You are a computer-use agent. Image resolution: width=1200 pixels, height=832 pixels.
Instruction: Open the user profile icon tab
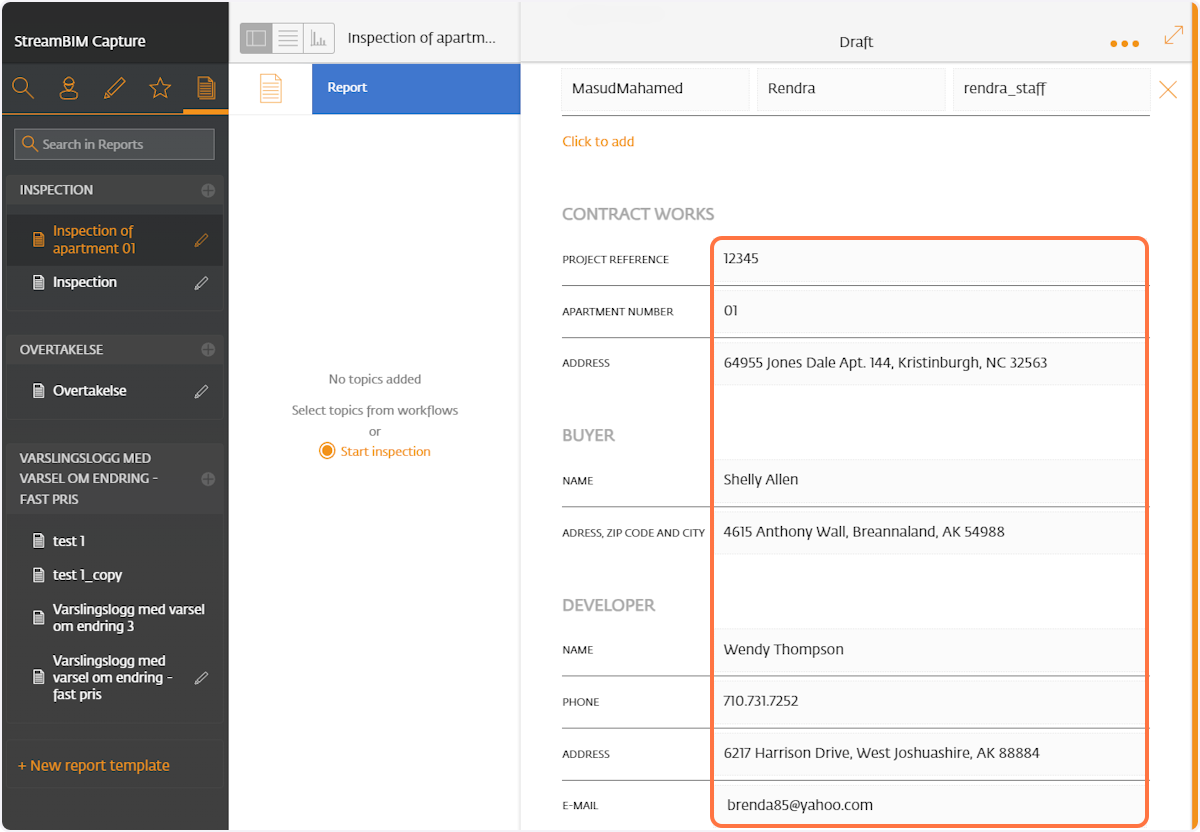click(x=69, y=88)
